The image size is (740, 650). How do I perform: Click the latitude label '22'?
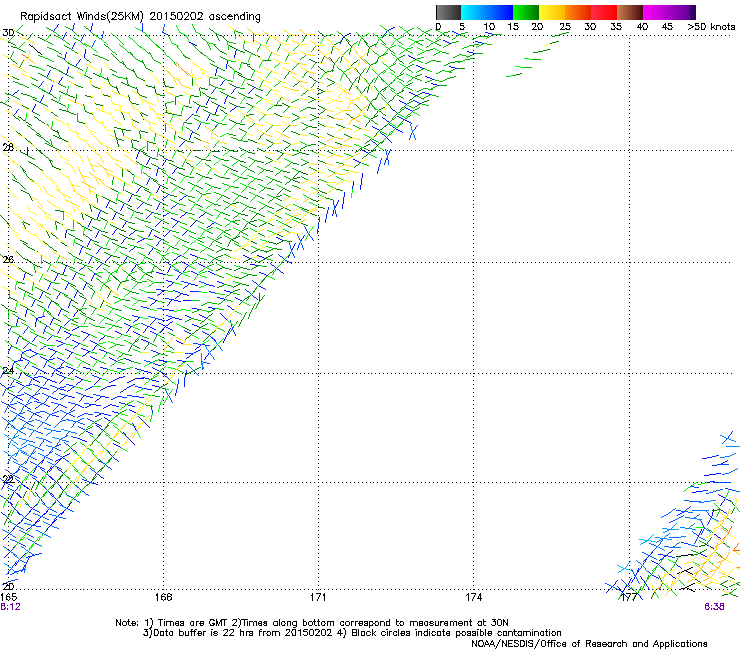[x=8, y=480]
